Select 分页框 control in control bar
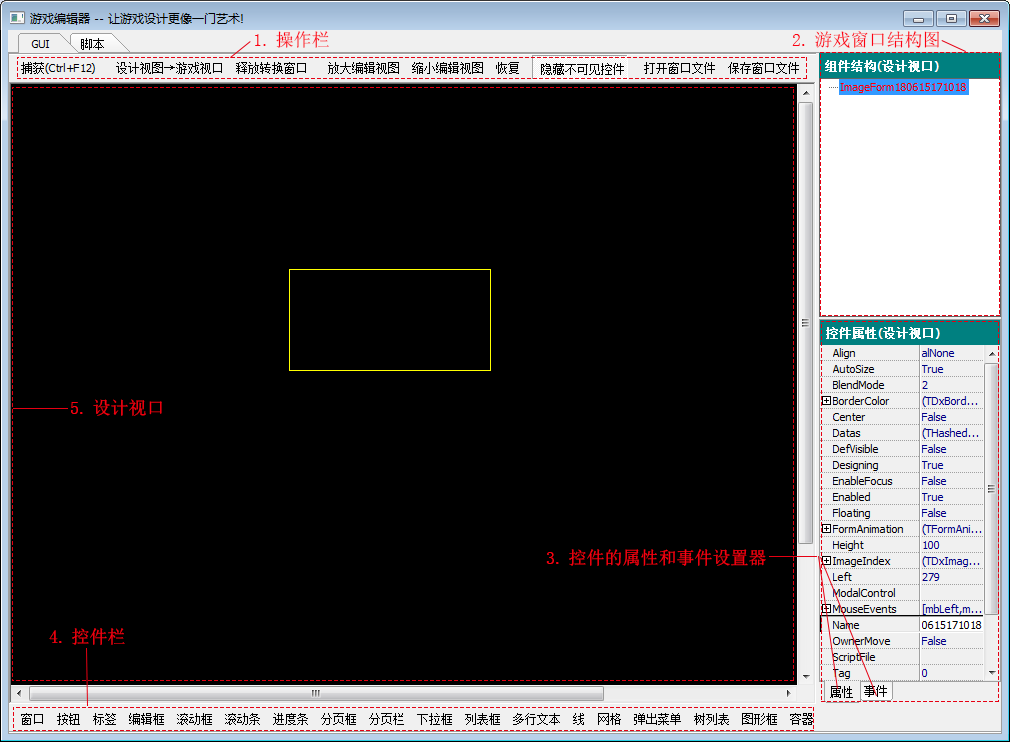Viewport: 1010px width, 742px height. coord(339,719)
